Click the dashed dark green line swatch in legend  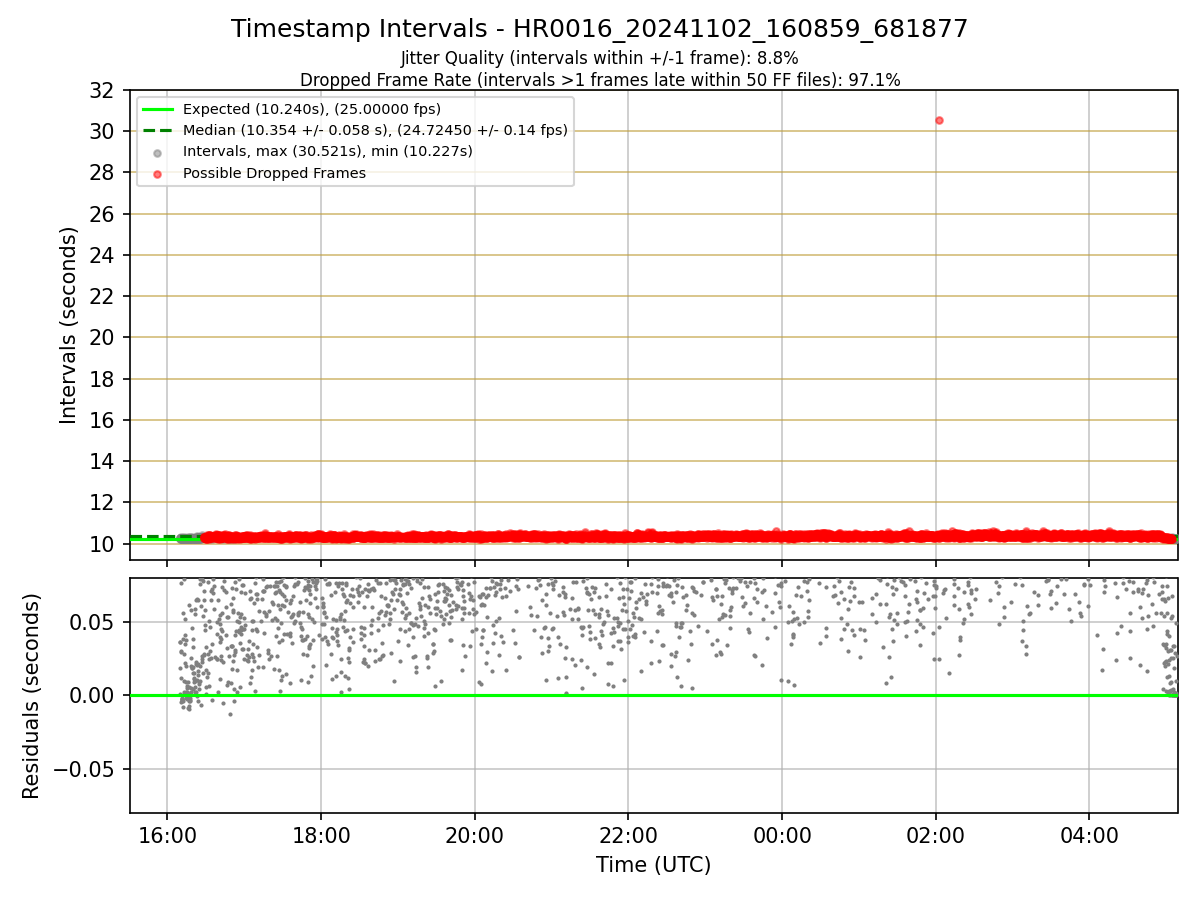pos(158,130)
